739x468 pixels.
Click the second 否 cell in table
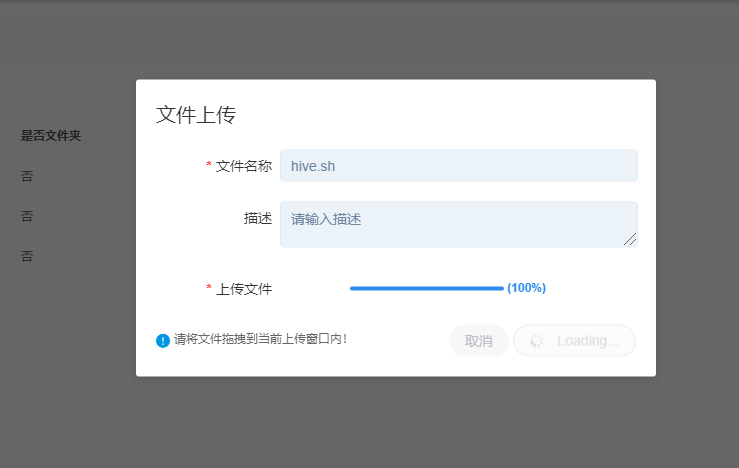point(27,216)
